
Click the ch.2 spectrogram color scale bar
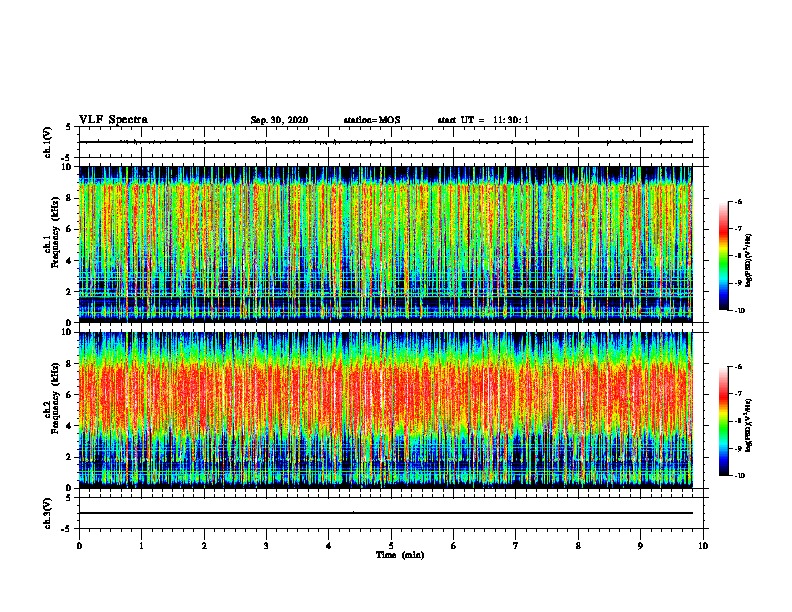pos(724,421)
